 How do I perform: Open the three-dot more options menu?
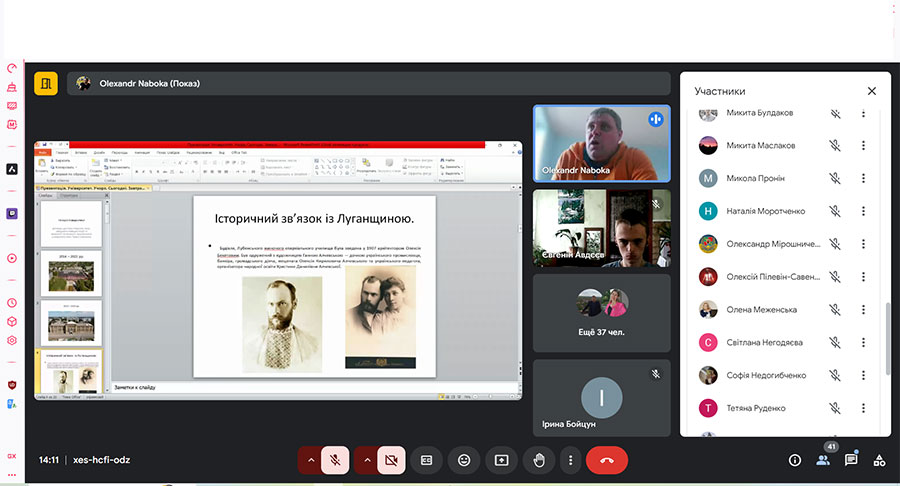570,460
